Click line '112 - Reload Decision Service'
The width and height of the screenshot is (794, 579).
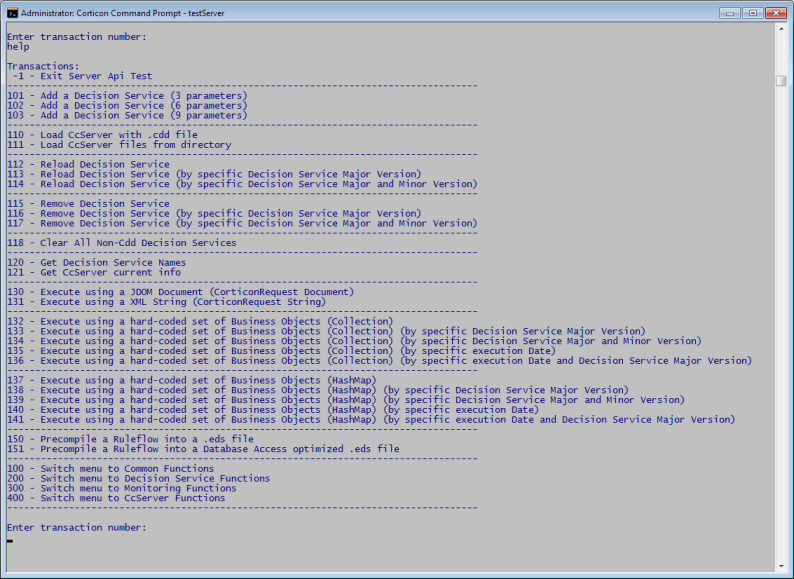[x=88, y=164]
